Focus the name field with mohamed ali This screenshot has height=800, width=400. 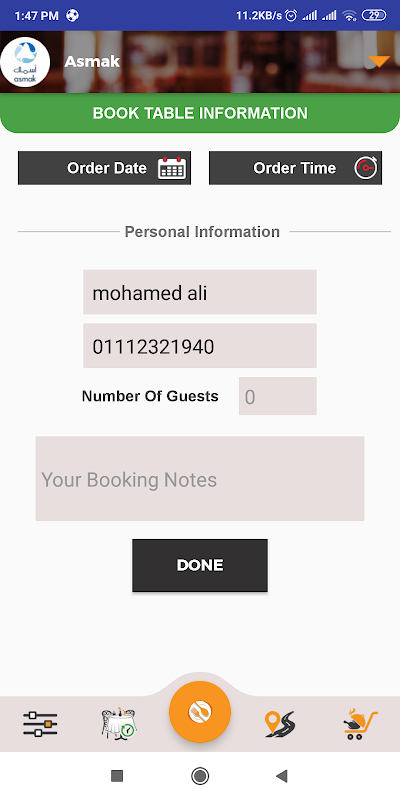tap(200, 292)
